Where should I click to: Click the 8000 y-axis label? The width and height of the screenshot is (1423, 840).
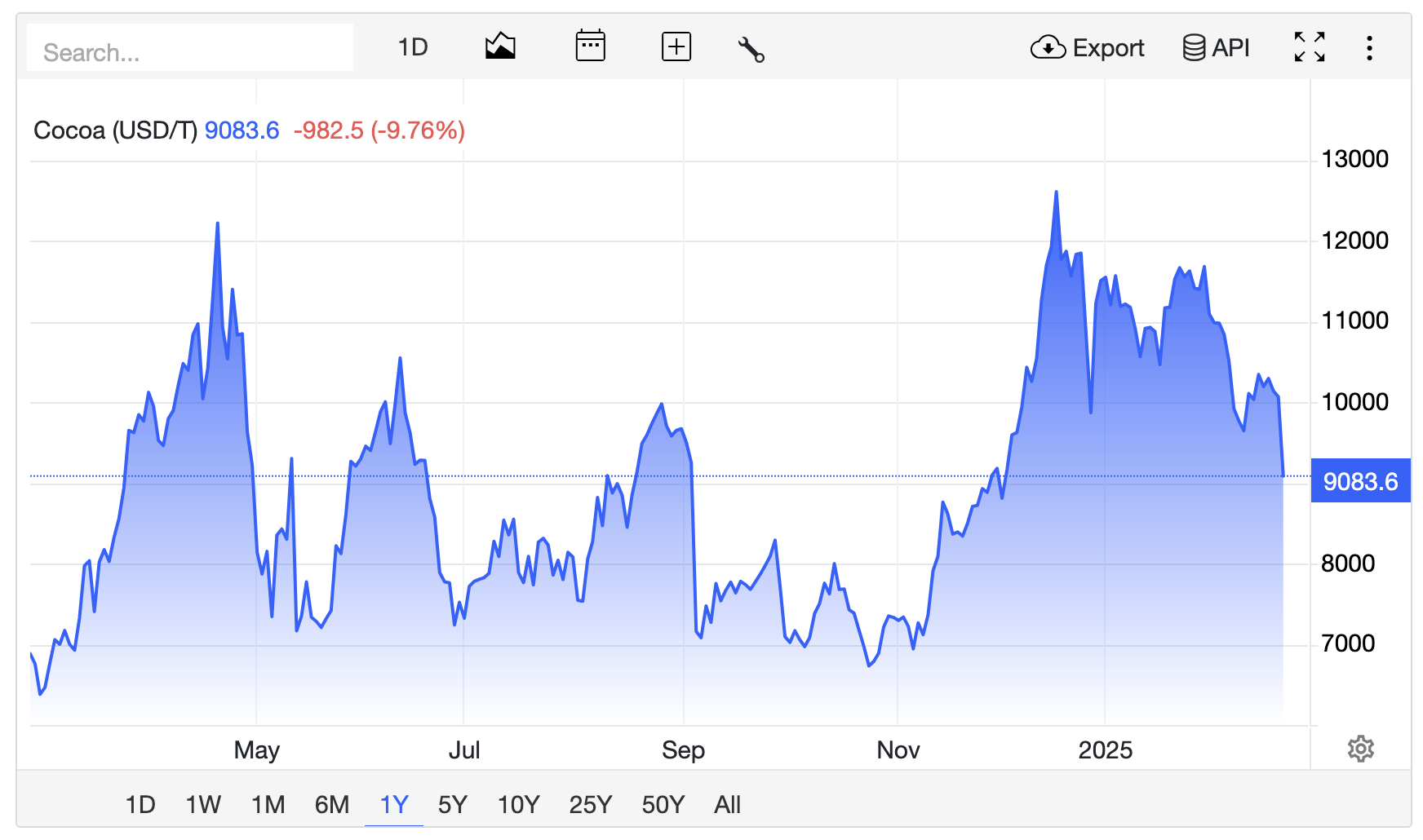1348,564
